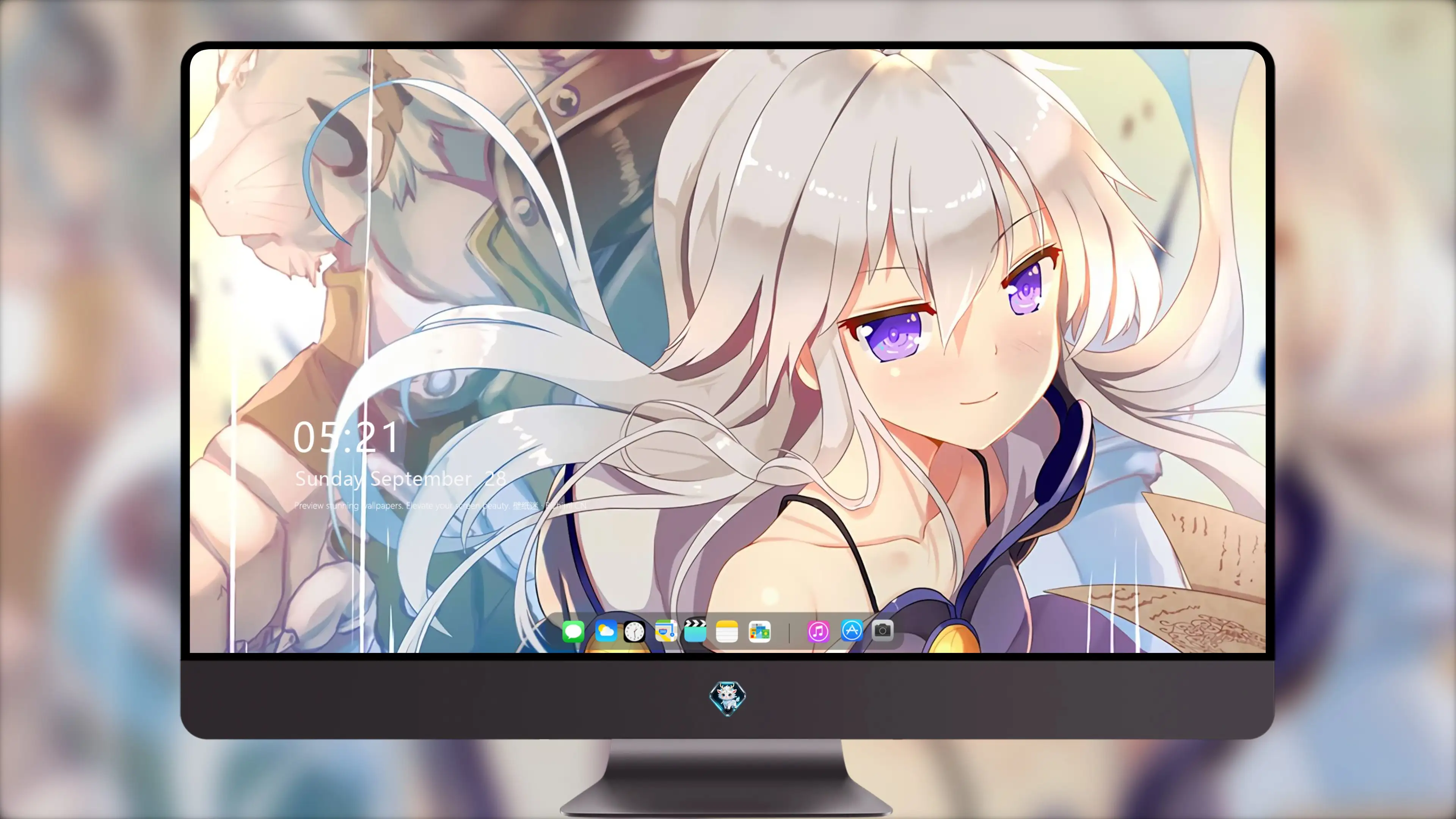The height and width of the screenshot is (819, 1456).
Task: Click the "Preview stunning wallpapers" caption text
Action: point(440,505)
